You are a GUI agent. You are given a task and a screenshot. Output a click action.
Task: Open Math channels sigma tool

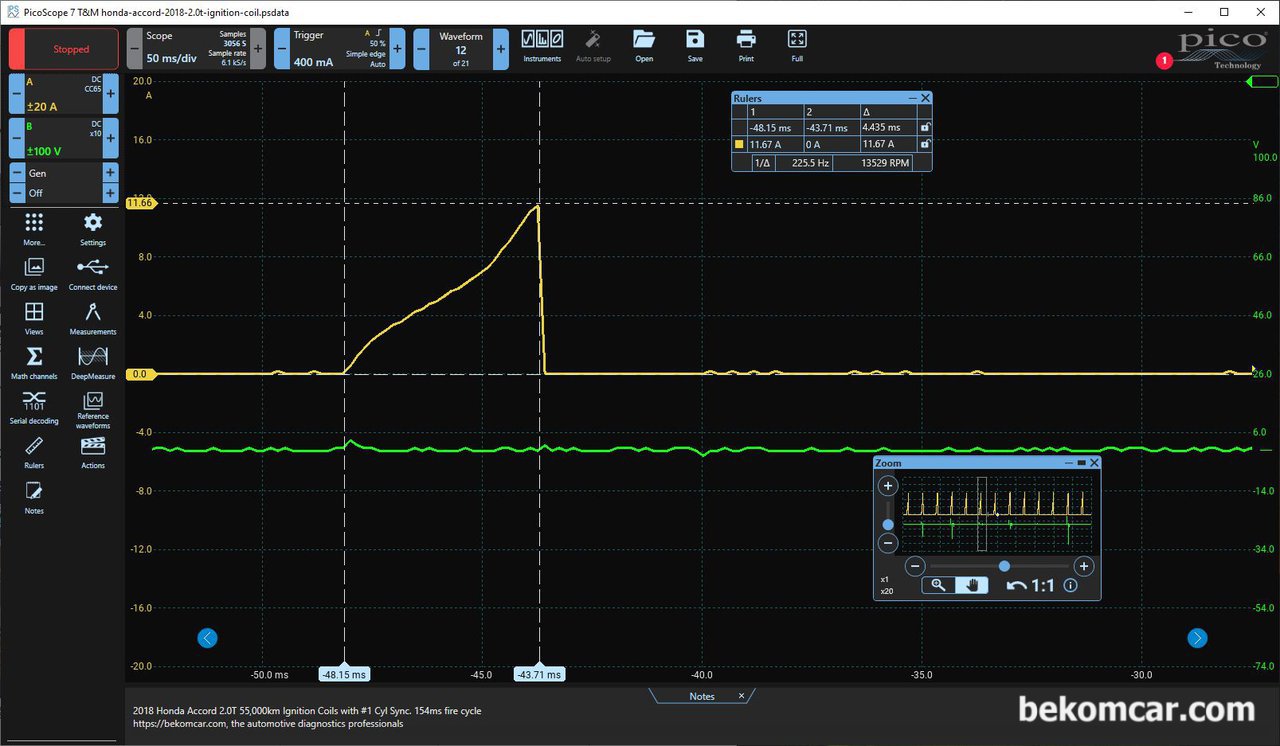coord(34,362)
